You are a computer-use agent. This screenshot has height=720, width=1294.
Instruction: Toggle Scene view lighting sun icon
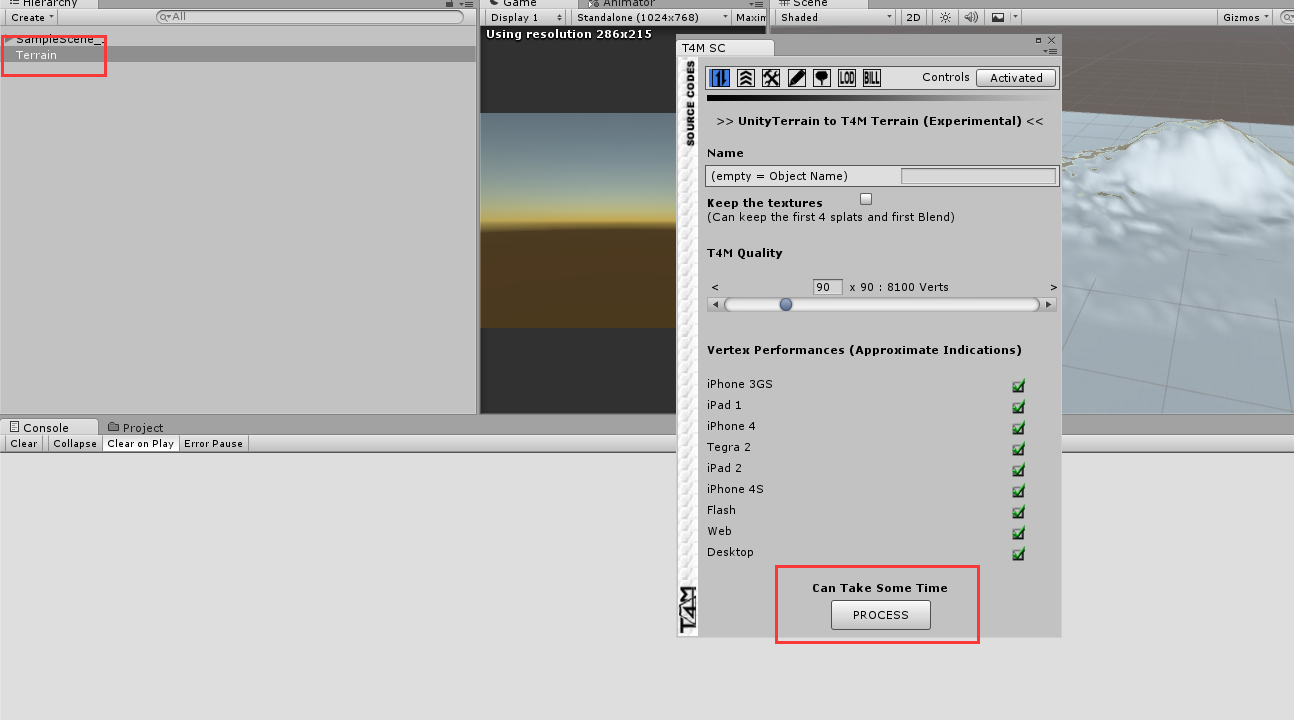944,17
